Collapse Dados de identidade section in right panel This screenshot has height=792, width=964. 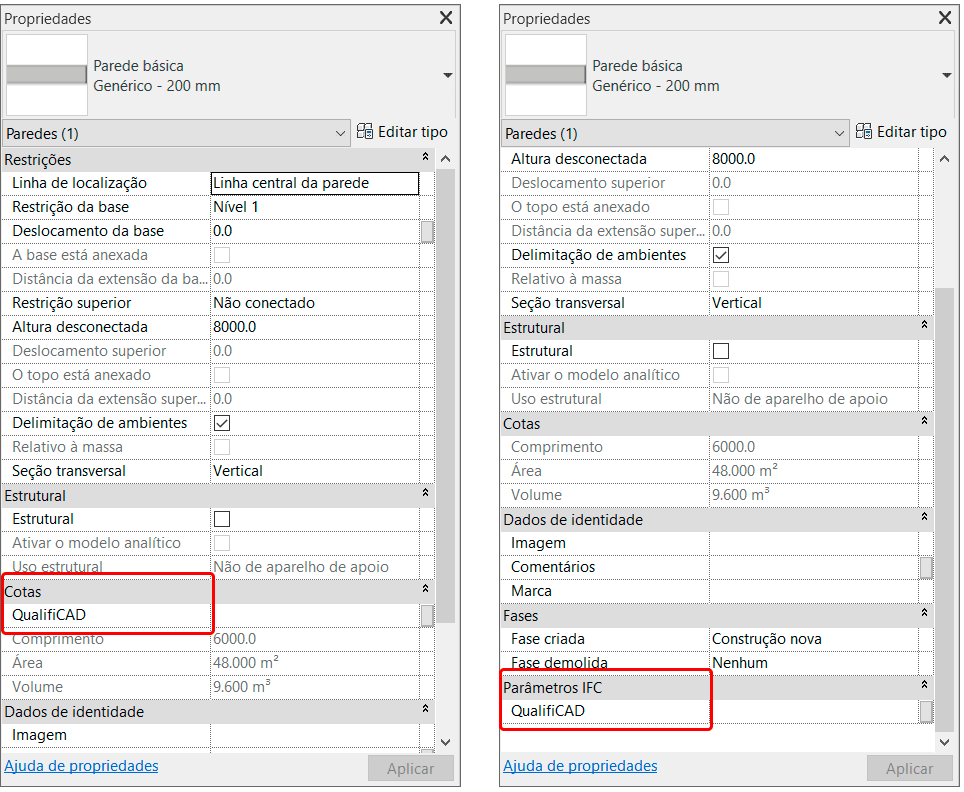[x=925, y=519]
